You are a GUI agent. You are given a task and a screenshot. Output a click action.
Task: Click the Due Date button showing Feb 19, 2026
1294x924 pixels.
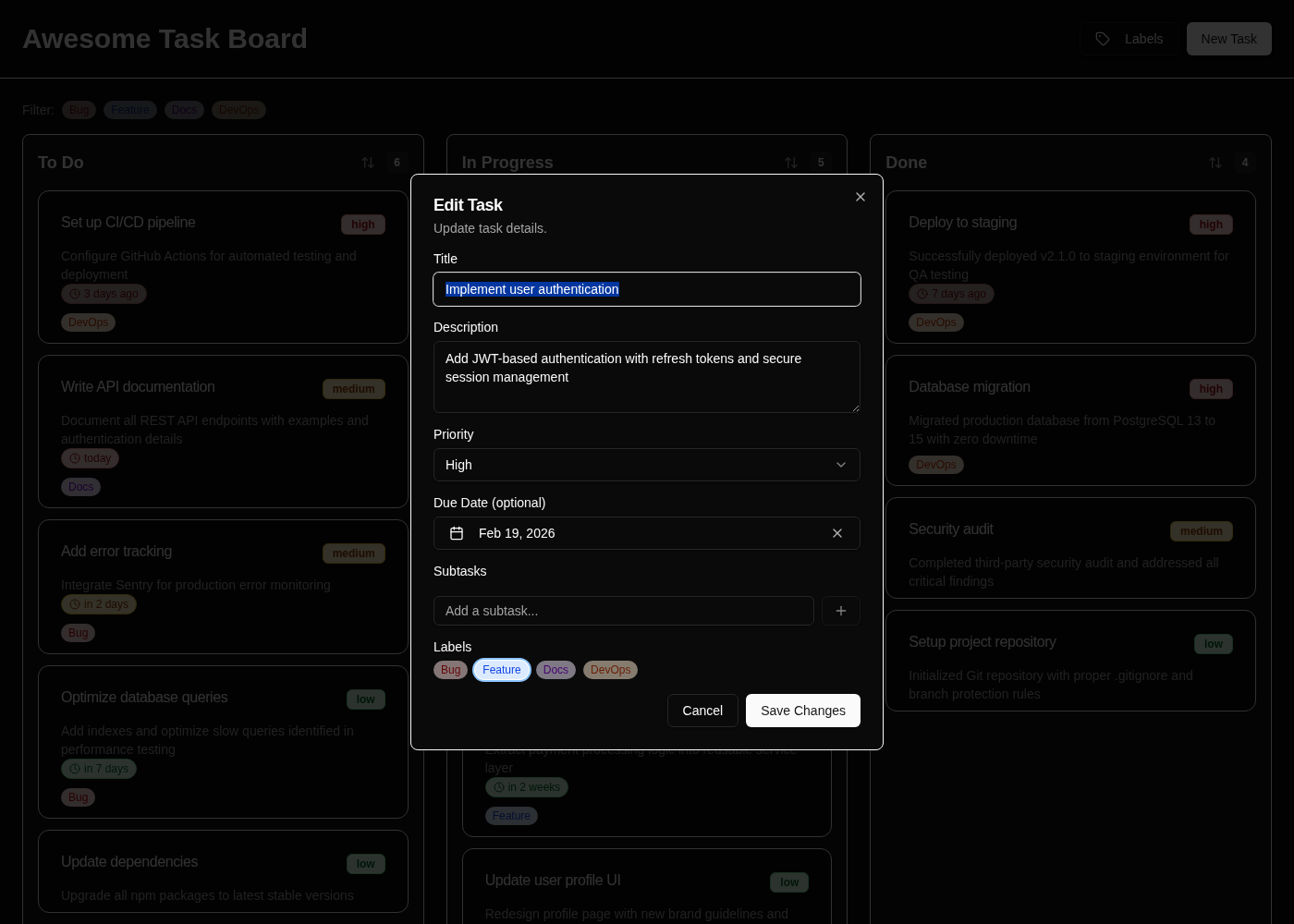tap(647, 533)
